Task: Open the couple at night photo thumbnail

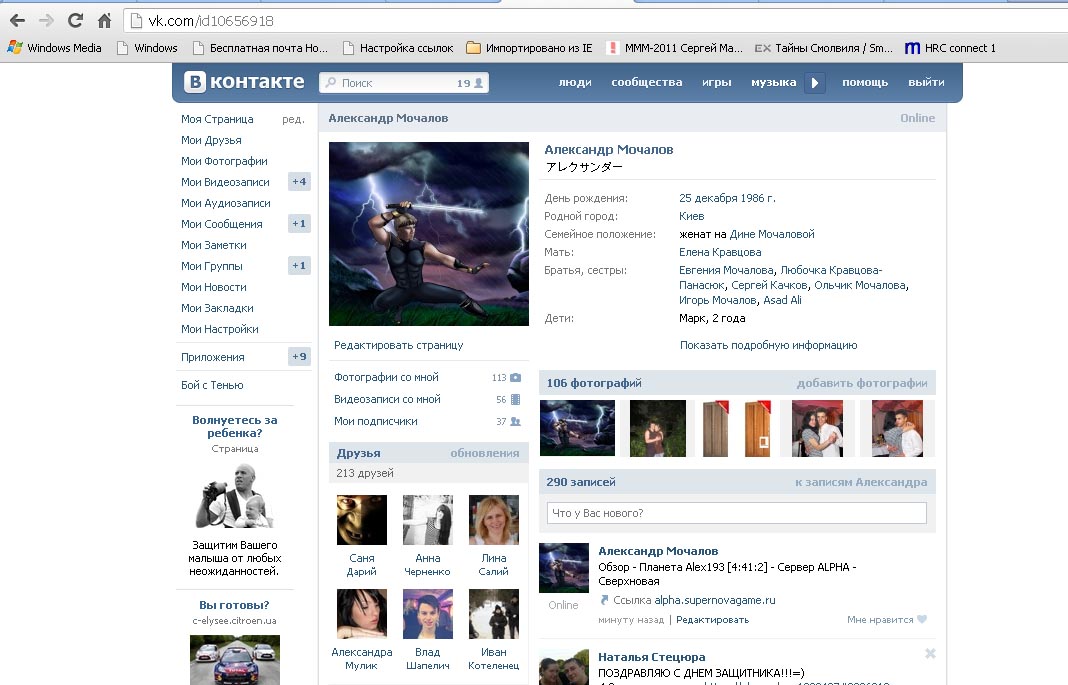Action: 657,428
